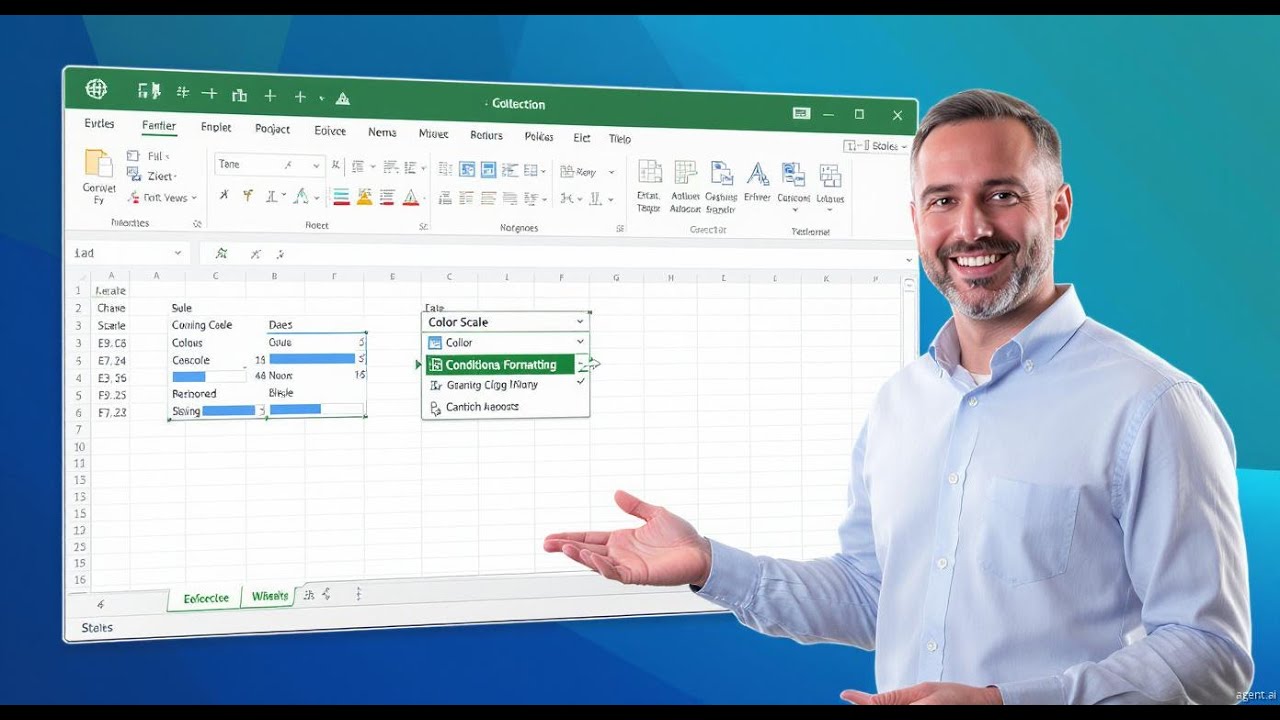This screenshot has width=1280, height=720.
Task: Click the red underline color icon
Action: click(341, 197)
